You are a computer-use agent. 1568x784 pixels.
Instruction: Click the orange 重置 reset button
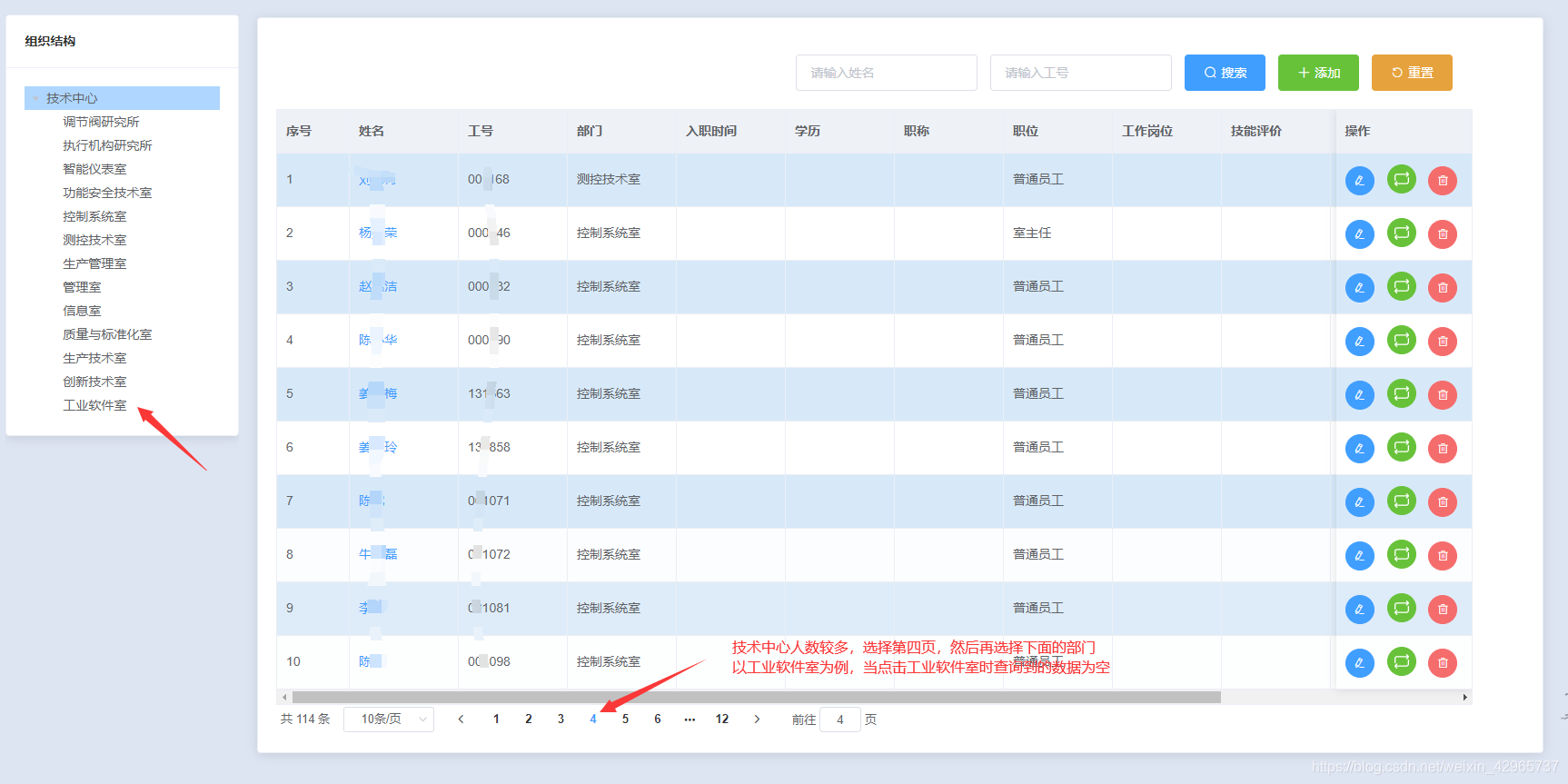pos(1412,73)
